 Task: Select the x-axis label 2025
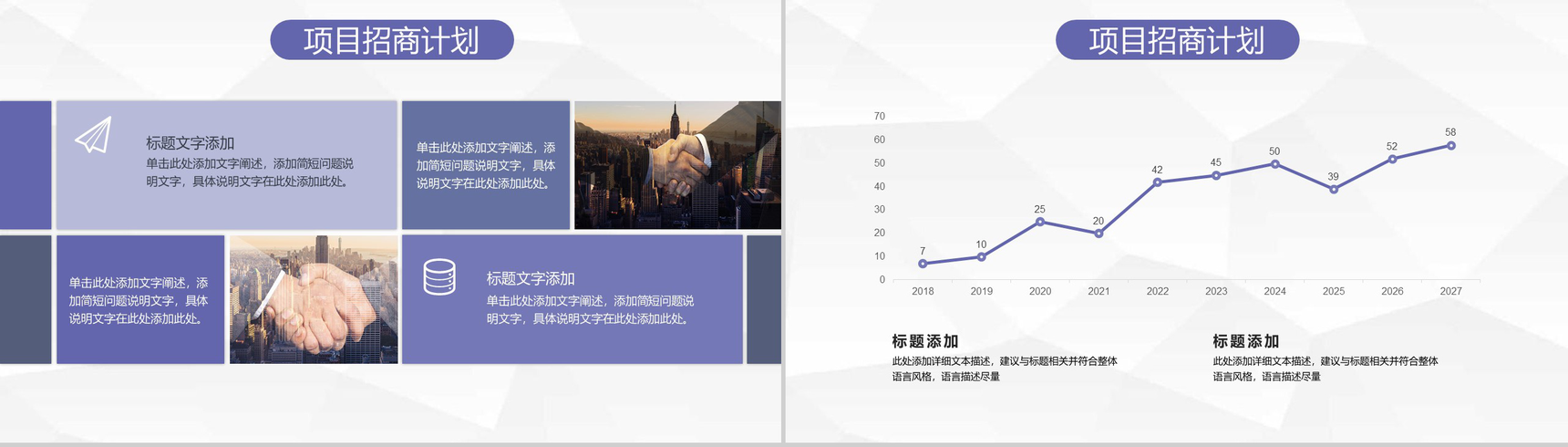[1334, 291]
